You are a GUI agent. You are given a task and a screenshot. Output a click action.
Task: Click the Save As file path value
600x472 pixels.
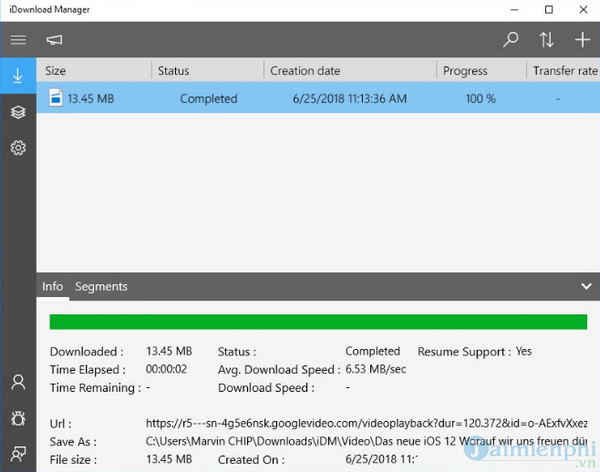pos(367,441)
